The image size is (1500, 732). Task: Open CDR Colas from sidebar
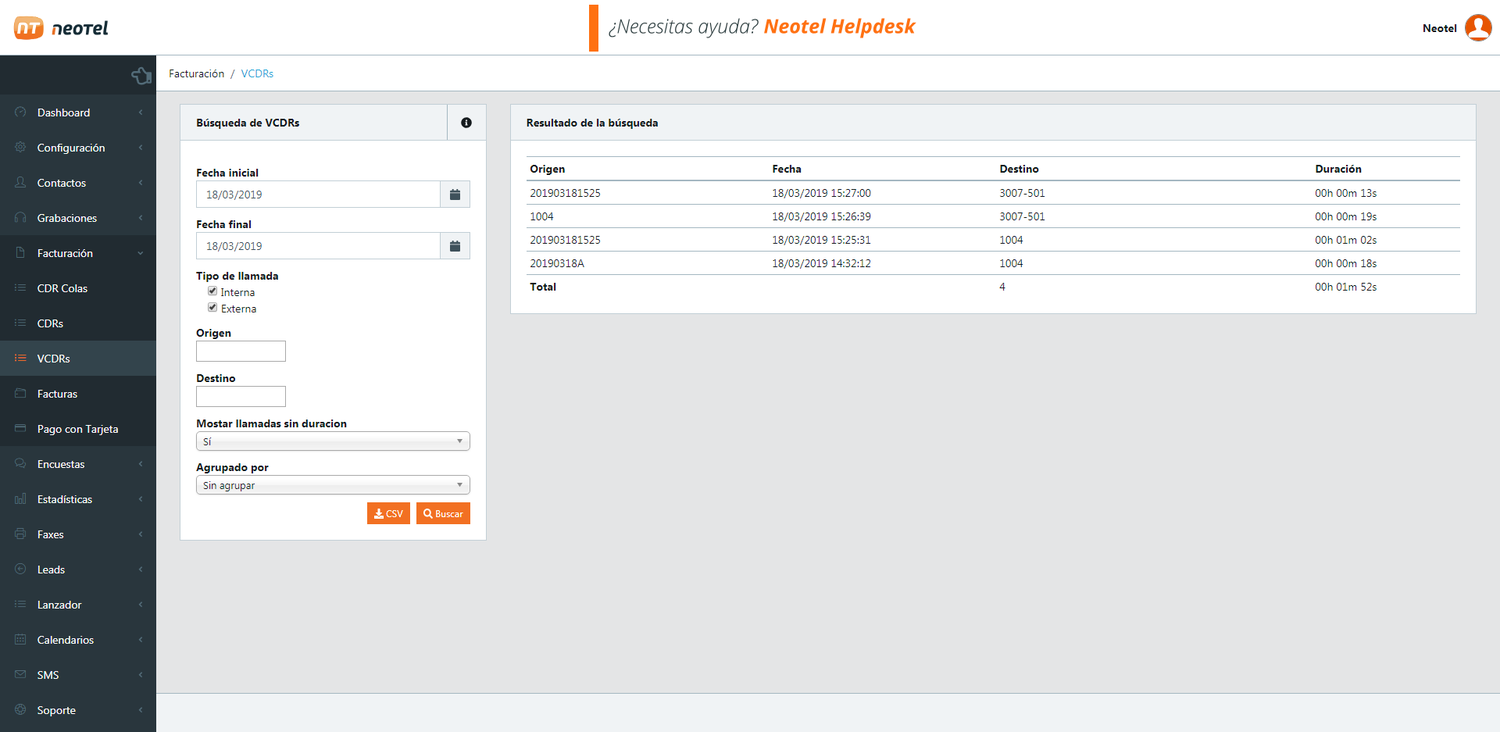[x=62, y=288]
